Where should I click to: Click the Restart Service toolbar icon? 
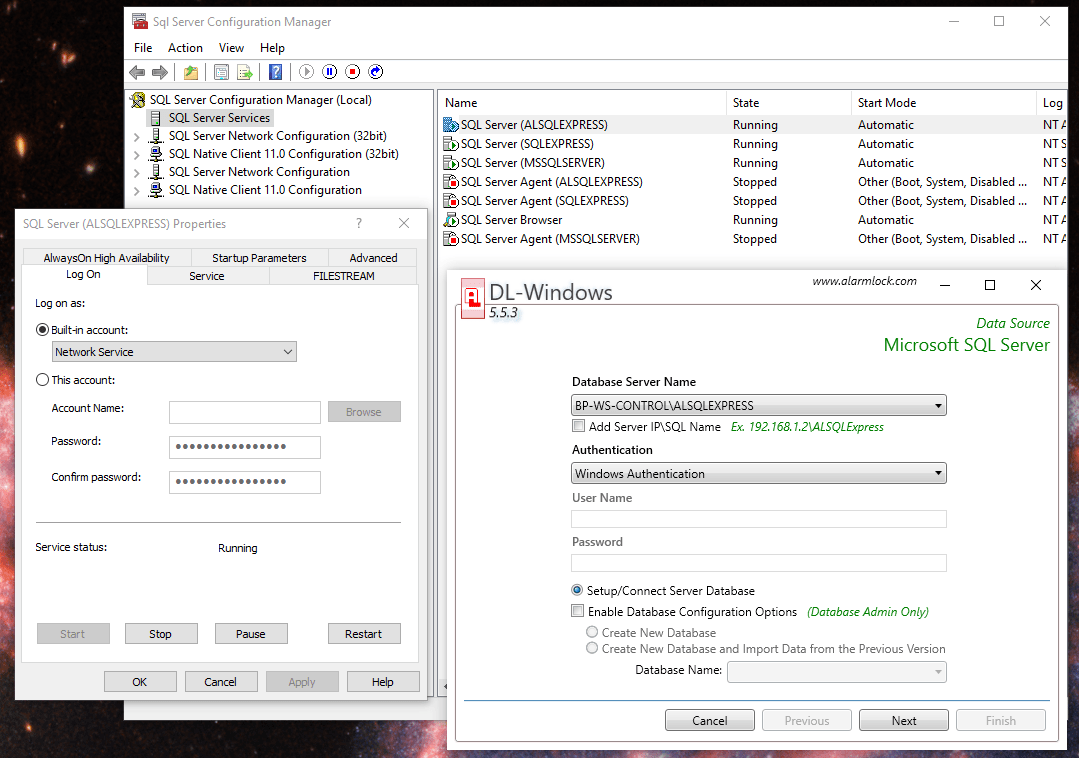click(x=376, y=72)
